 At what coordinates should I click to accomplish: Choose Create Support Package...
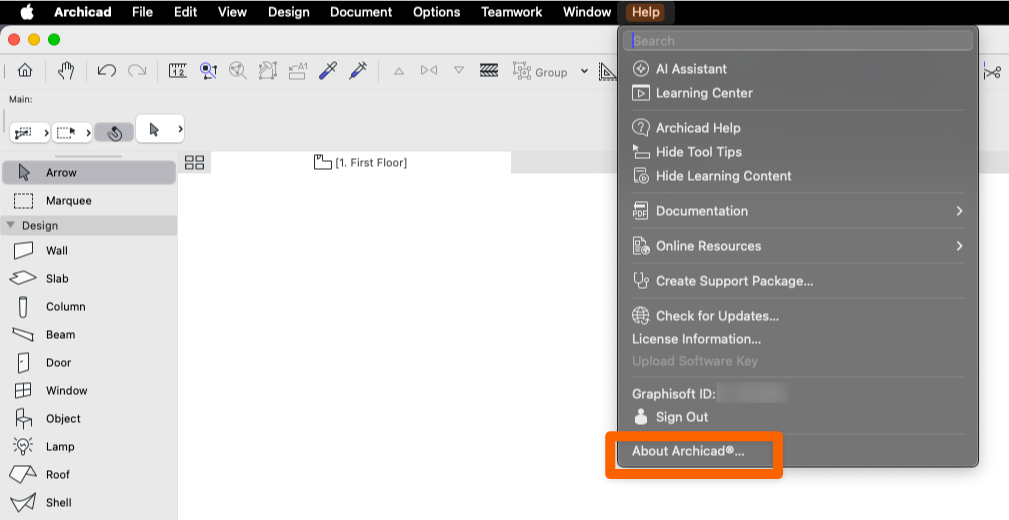point(798,281)
